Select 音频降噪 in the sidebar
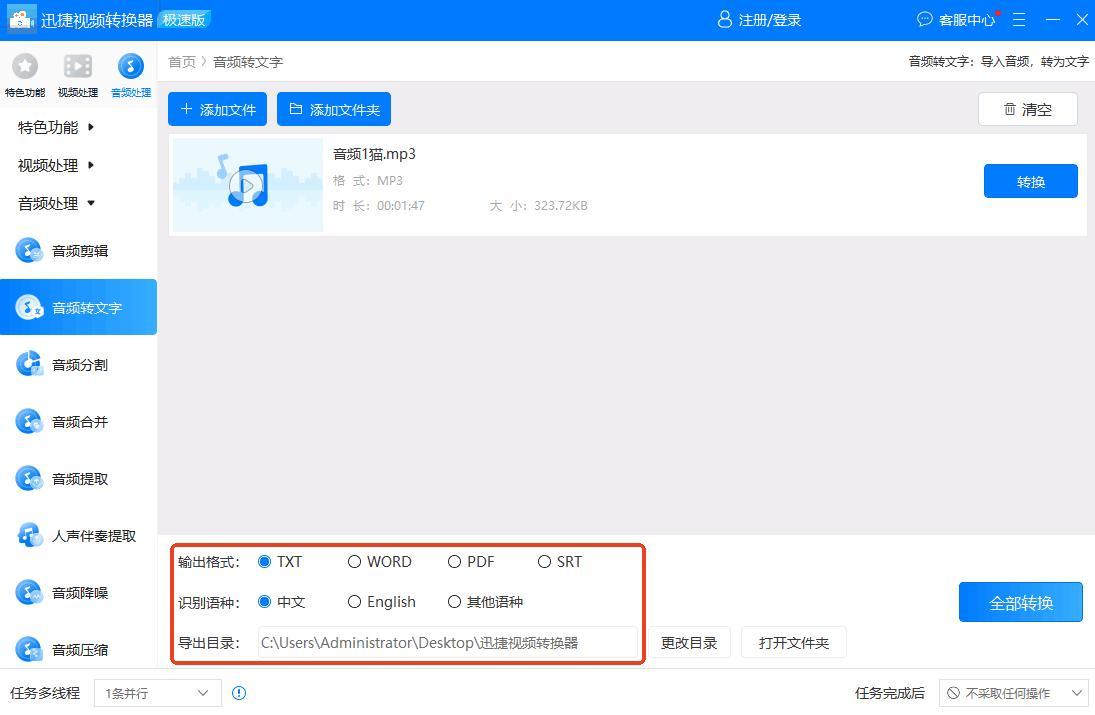Image resolution: width=1095 pixels, height=715 pixels. 79,593
